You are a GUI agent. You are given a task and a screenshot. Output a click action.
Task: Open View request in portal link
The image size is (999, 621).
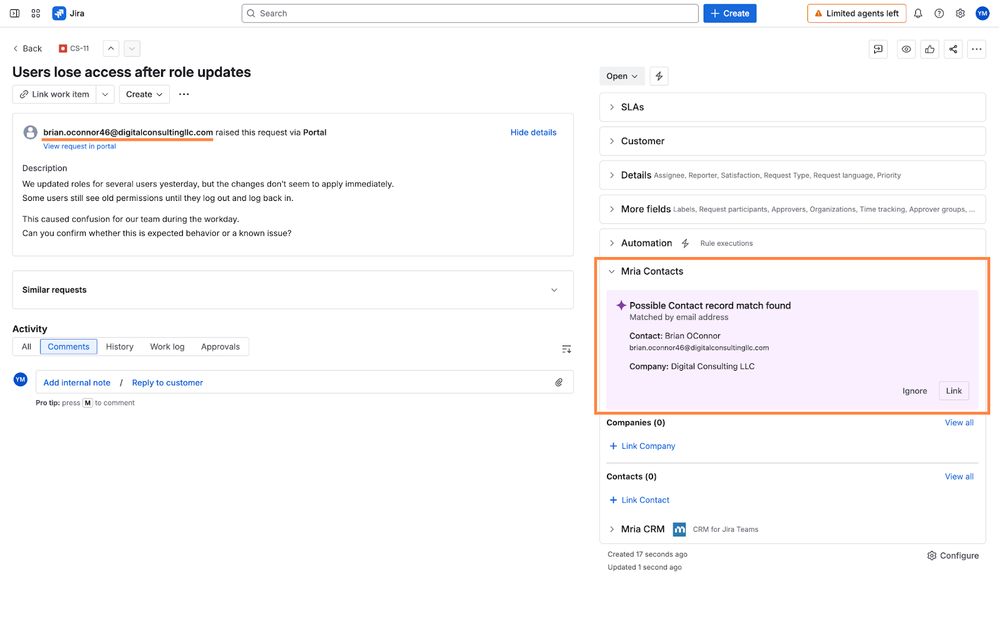click(80, 146)
